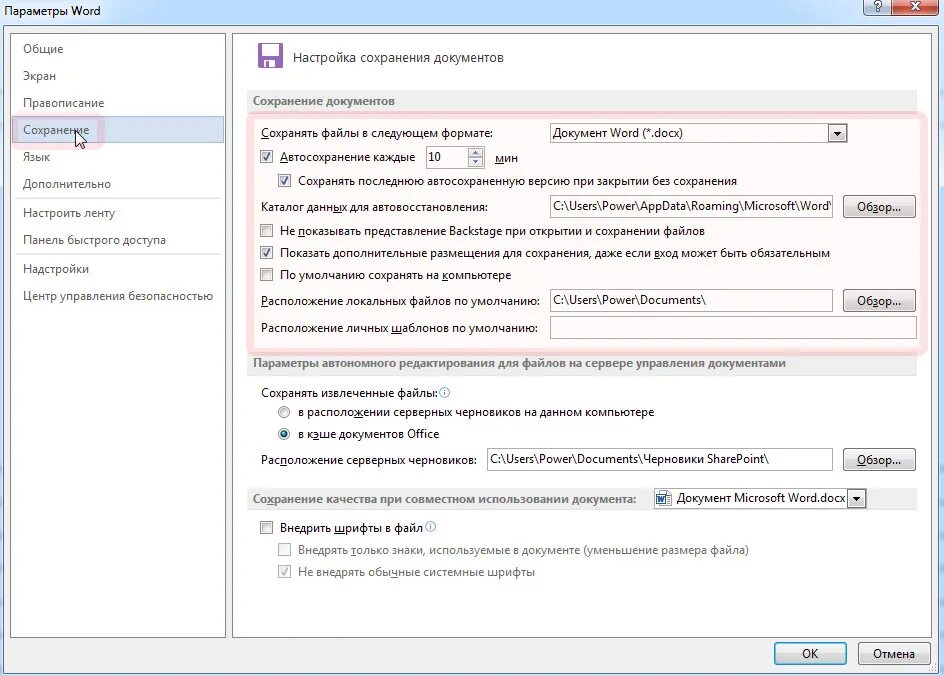Select в расположении серверных черновиков radio button
944x676 pixels.
[x=284, y=412]
